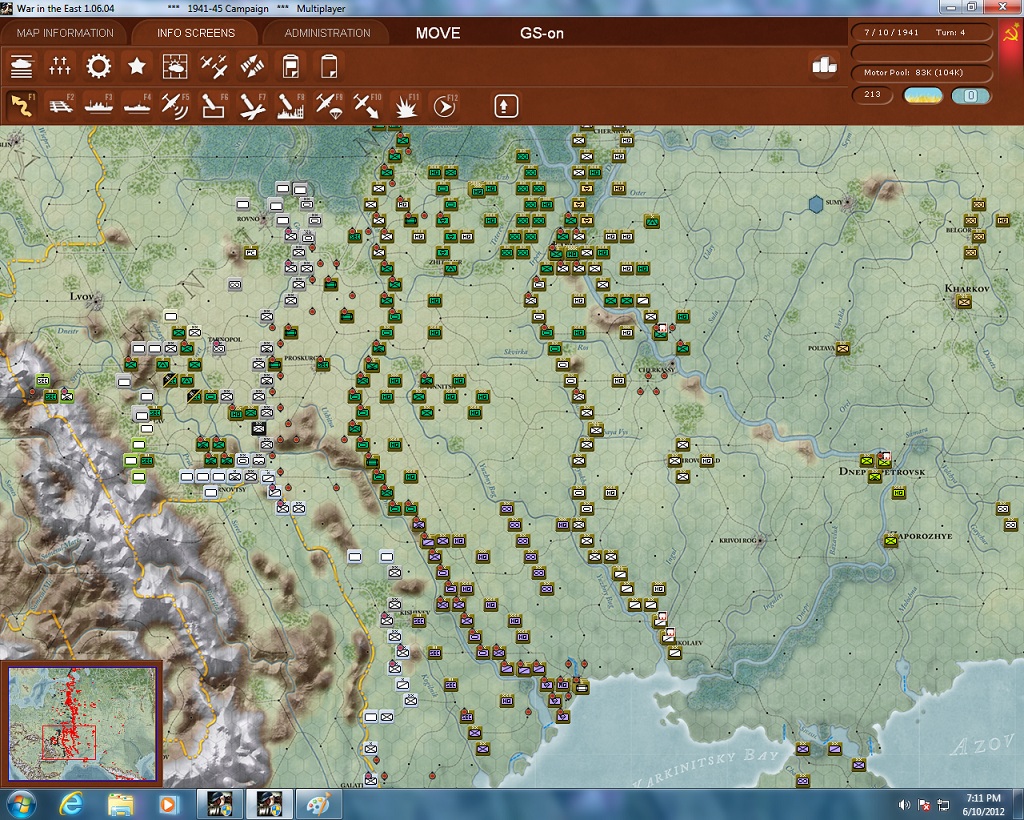Open the losses screen with cross markers

59,66
